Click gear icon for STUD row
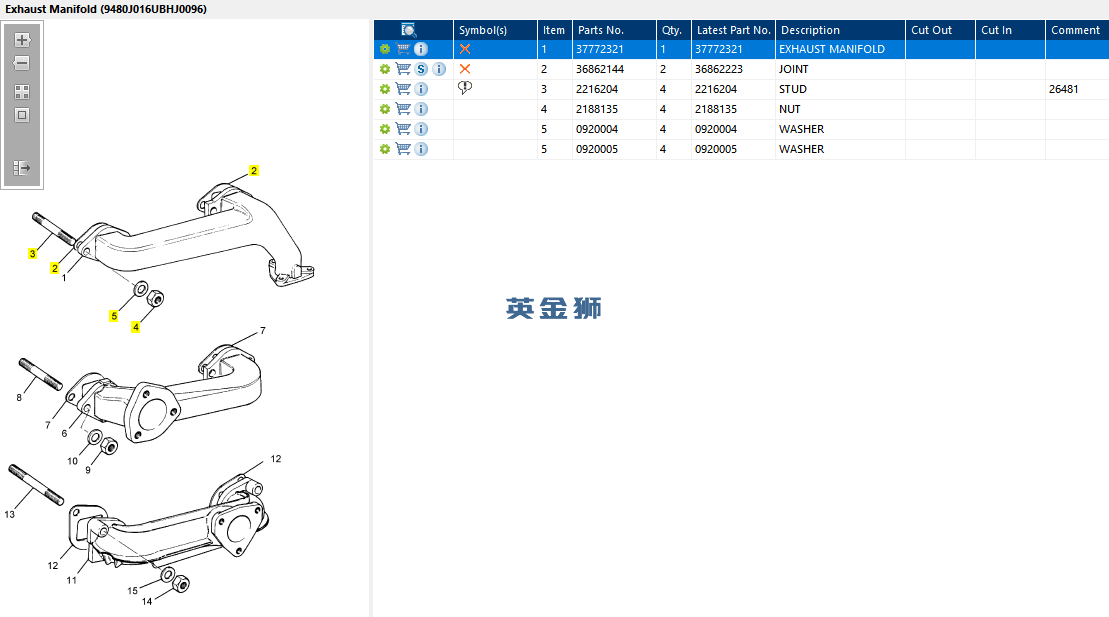Image resolution: width=1109 pixels, height=617 pixels. [385, 89]
